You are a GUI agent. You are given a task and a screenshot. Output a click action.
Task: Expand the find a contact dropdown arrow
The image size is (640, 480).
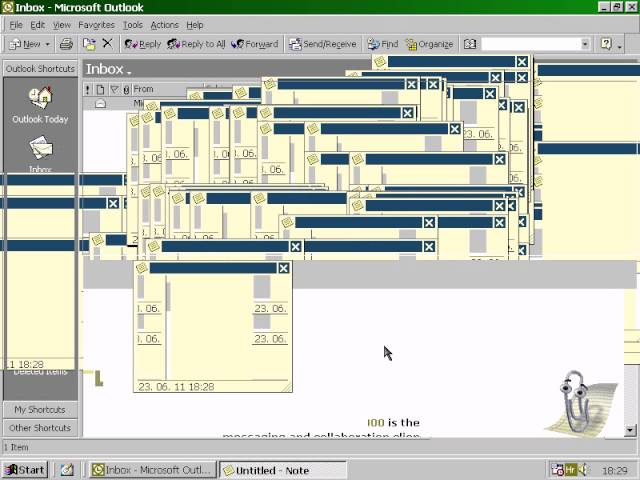click(585, 44)
